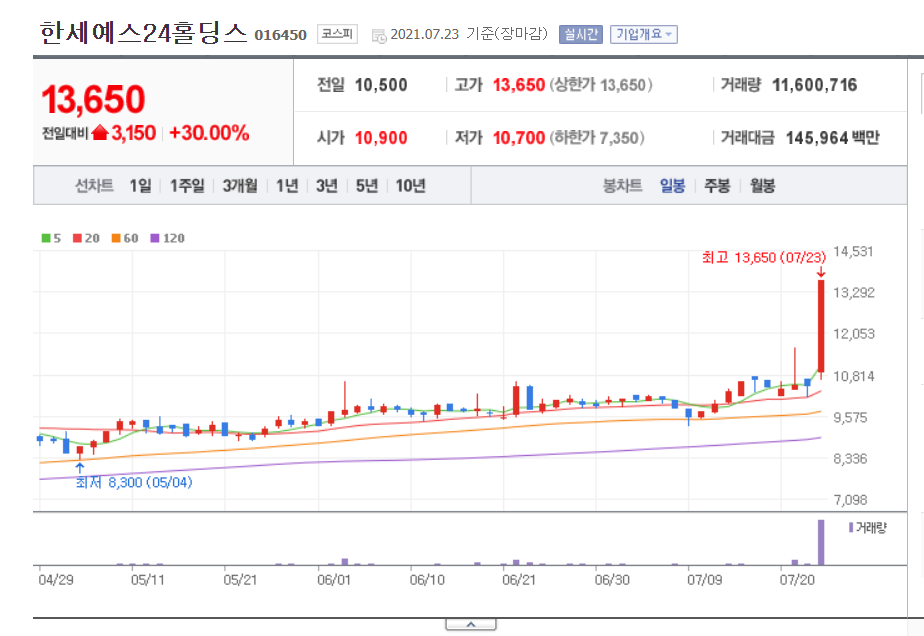This screenshot has height=636, width=924.
Task: Select the 1년 line chart tab
Action: pos(287,186)
